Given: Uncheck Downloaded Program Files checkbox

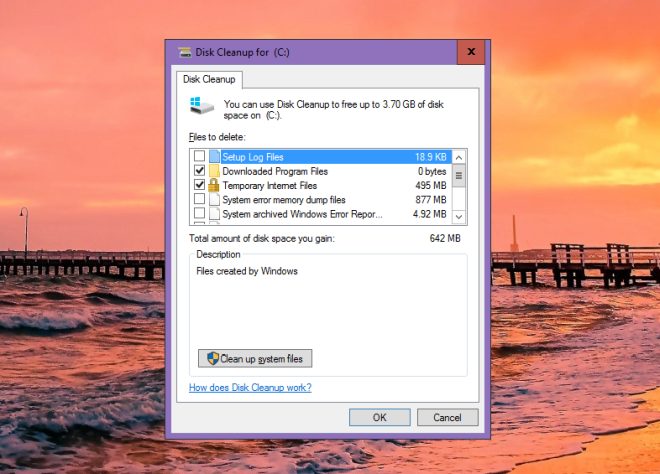Looking at the screenshot, I should [200, 170].
